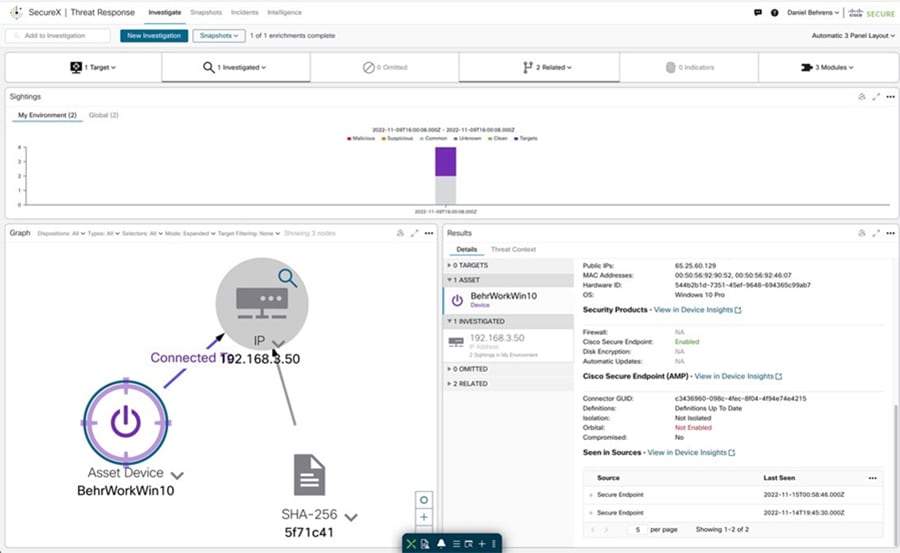Open the Dispositions: All graph filter
The height and width of the screenshot is (553, 900).
61,233
